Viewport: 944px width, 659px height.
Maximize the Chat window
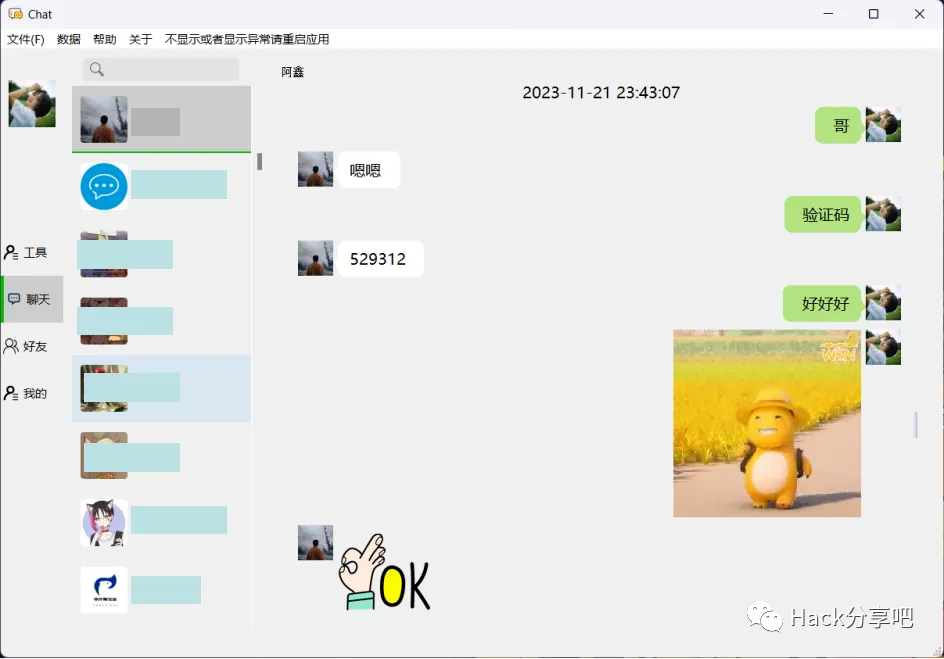874,14
